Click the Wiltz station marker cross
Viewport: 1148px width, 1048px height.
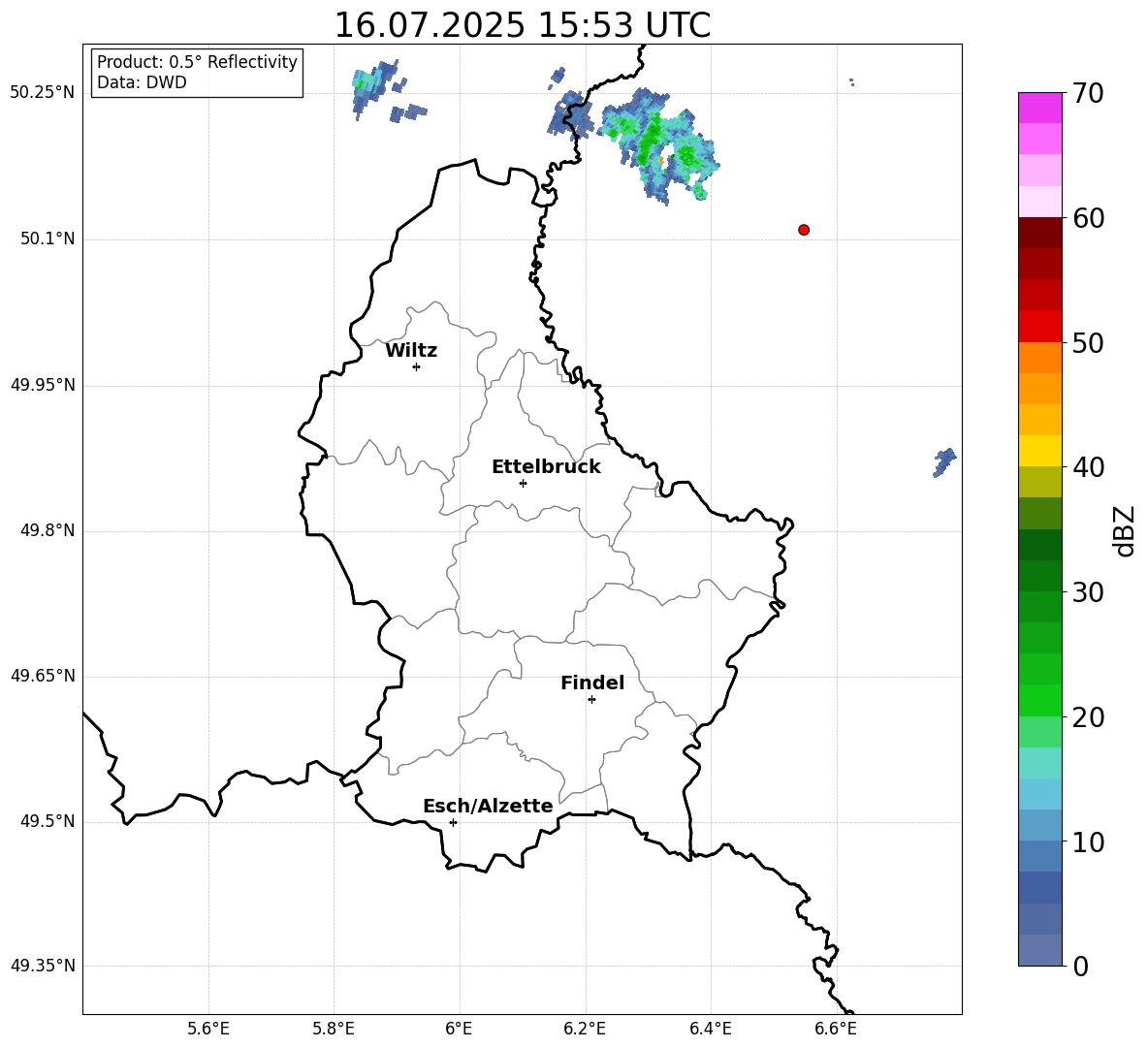point(416,366)
